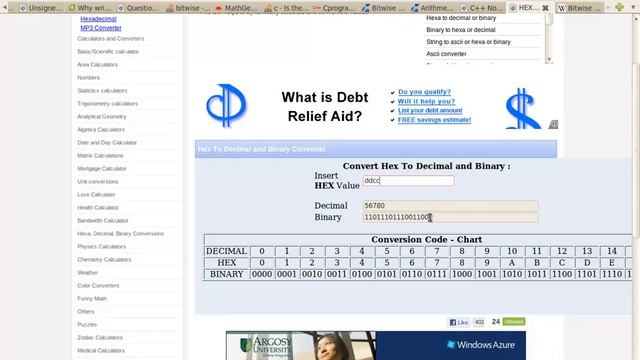Close the HEX converter browser tab
640x360 pixels.
[x=545, y=8]
